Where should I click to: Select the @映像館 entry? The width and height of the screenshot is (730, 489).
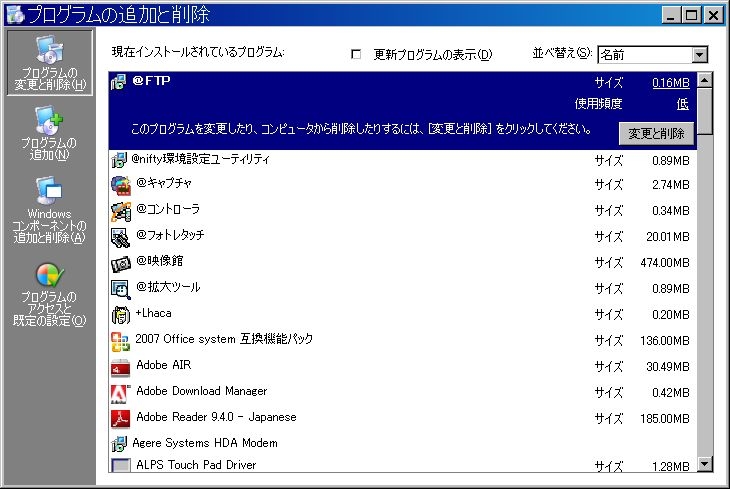click(403, 264)
